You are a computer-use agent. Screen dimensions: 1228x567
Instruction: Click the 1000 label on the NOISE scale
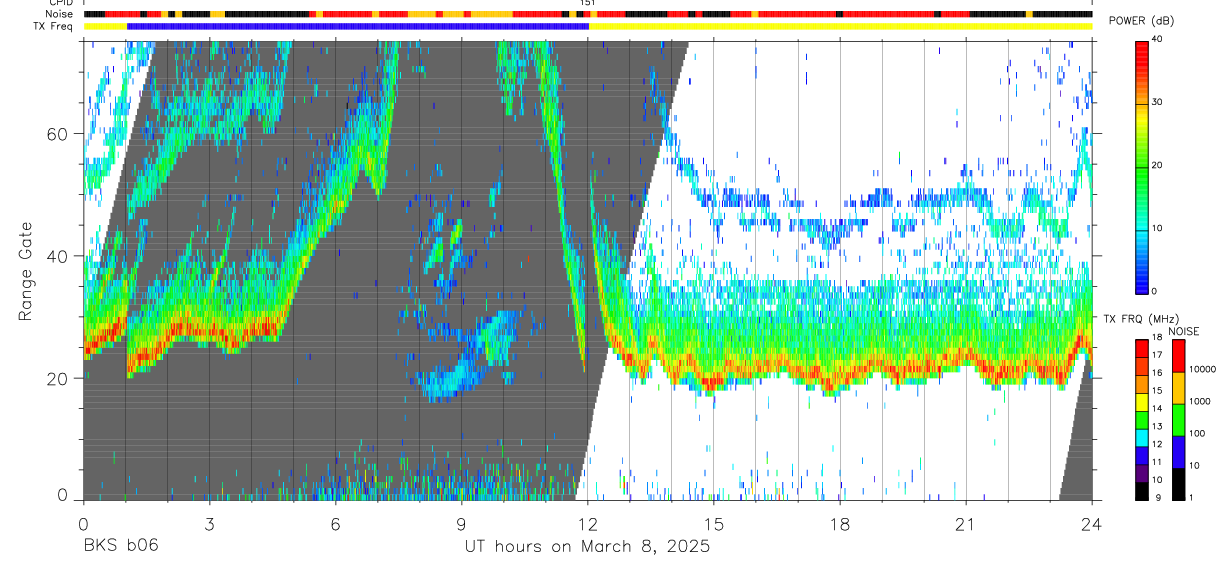click(x=1198, y=402)
